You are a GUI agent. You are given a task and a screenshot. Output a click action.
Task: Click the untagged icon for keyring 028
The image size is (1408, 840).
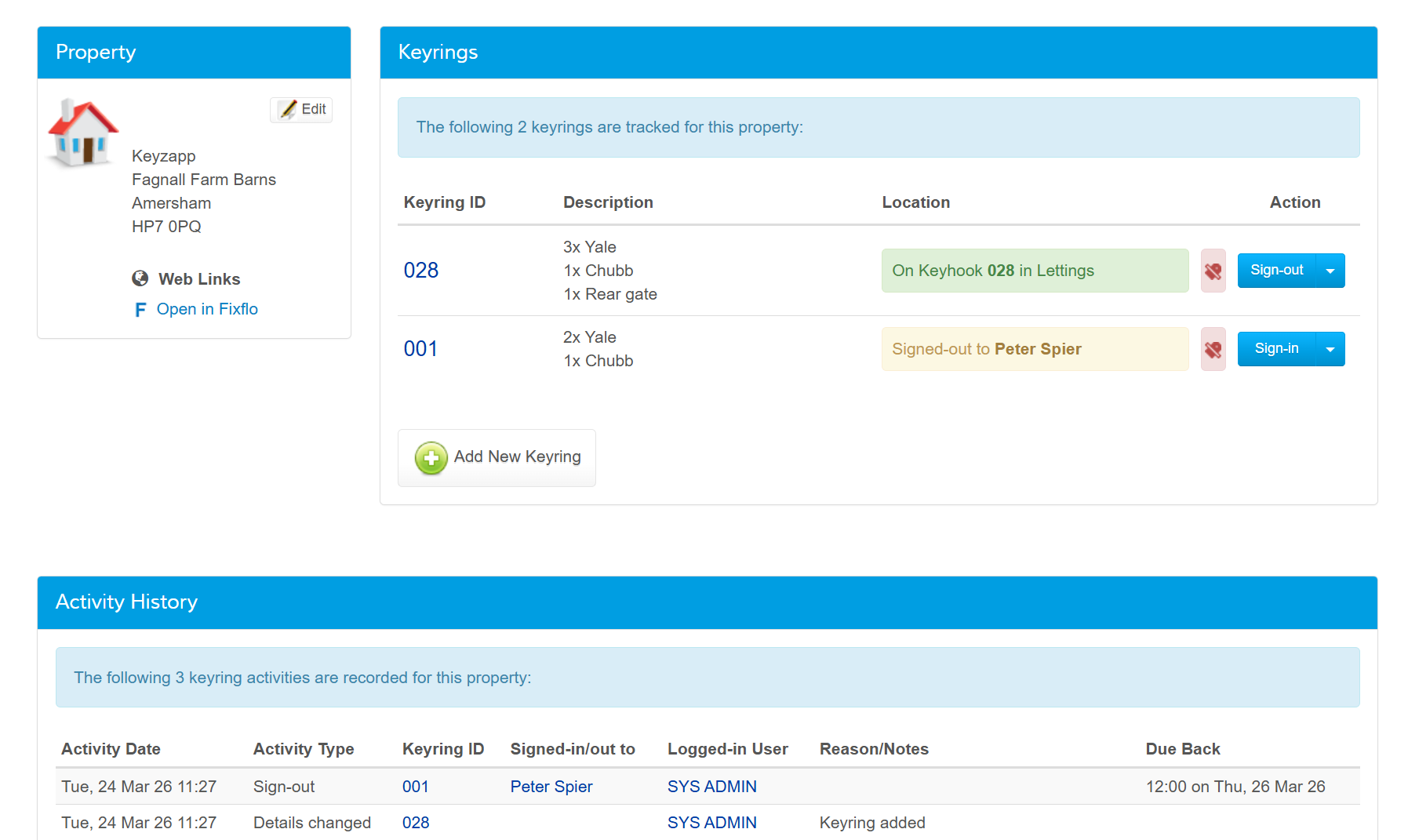click(x=1213, y=271)
